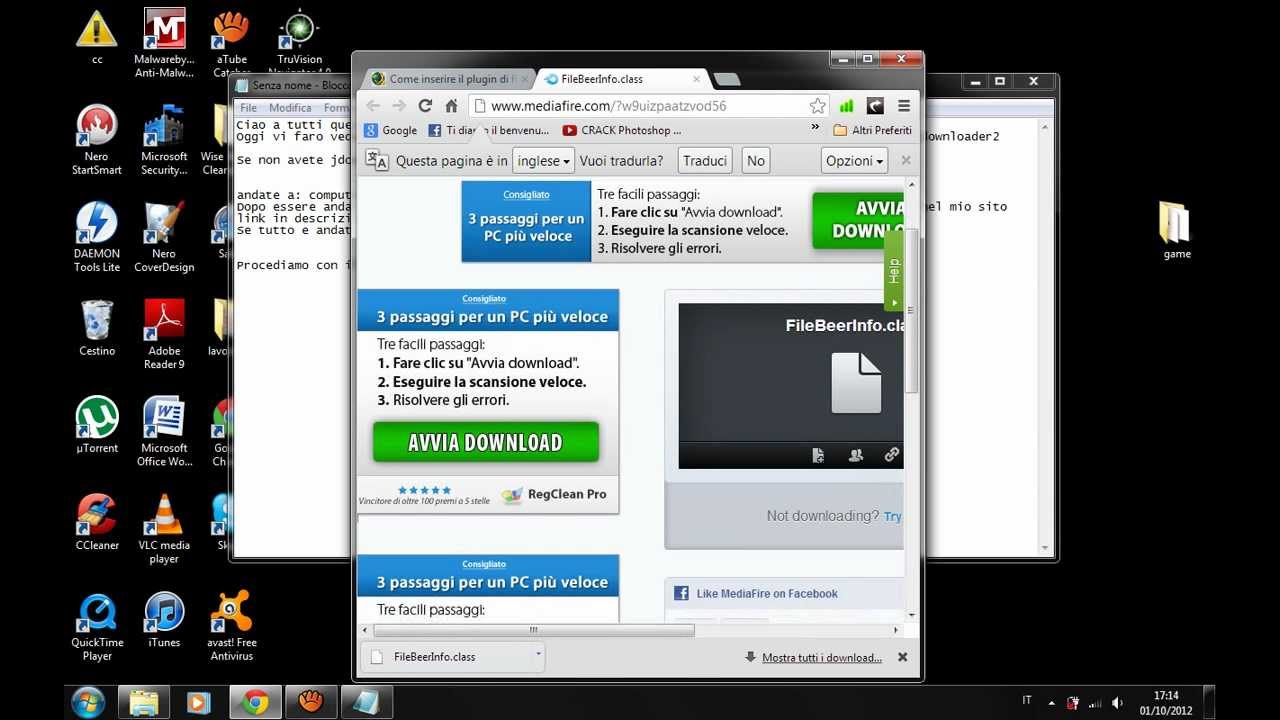The image size is (1280, 720).
Task: Open Windows Explorer from taskbar
Action: (x=144, y=702)
